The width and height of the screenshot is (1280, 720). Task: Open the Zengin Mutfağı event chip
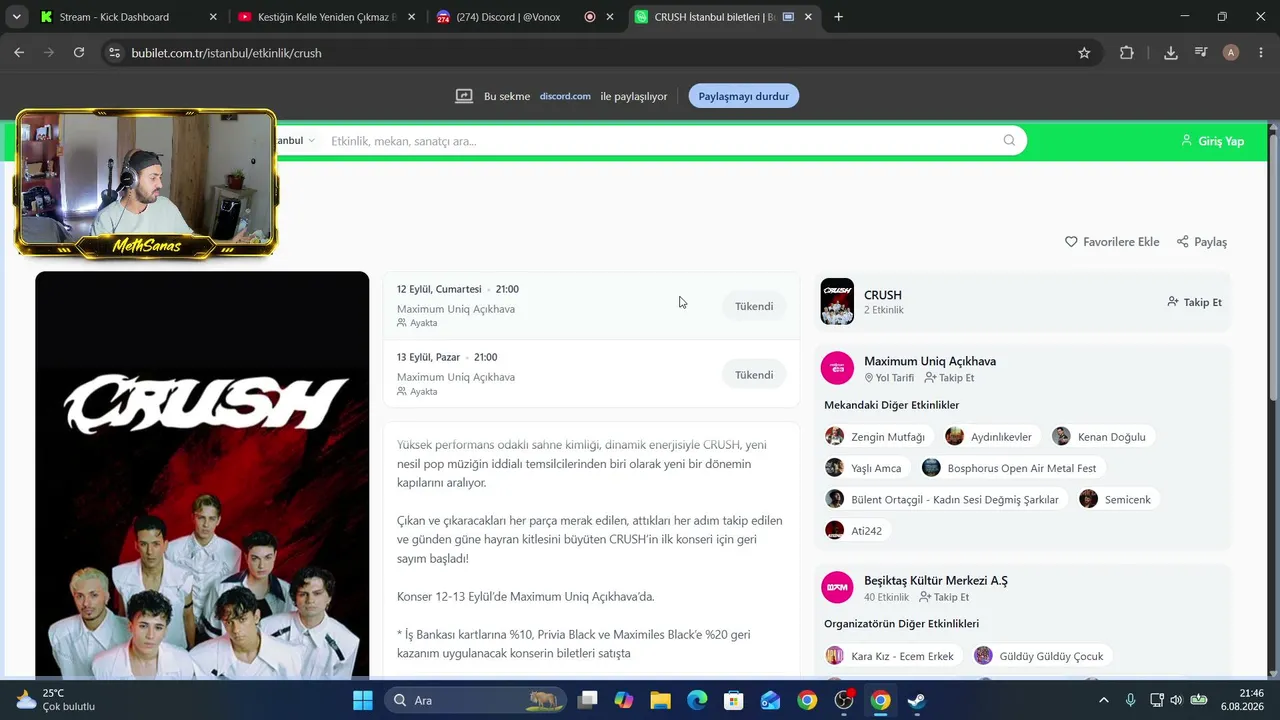pyautogui.click(x=879, y=437)
